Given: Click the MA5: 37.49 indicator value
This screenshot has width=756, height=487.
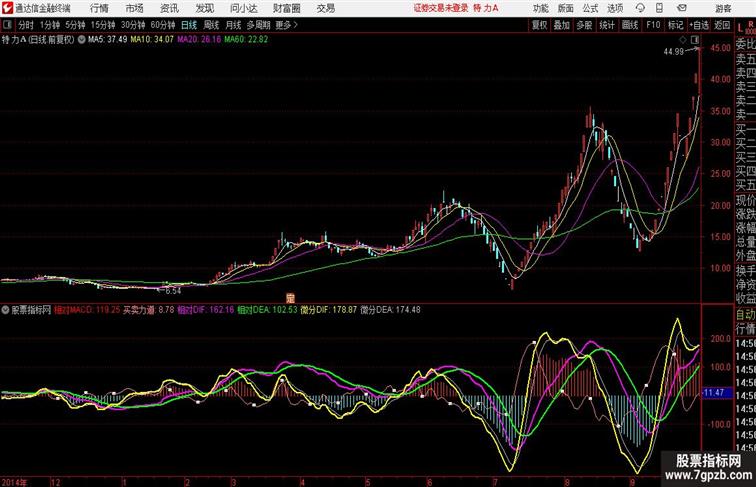Looking at the screenshot, I should (108, 40).
